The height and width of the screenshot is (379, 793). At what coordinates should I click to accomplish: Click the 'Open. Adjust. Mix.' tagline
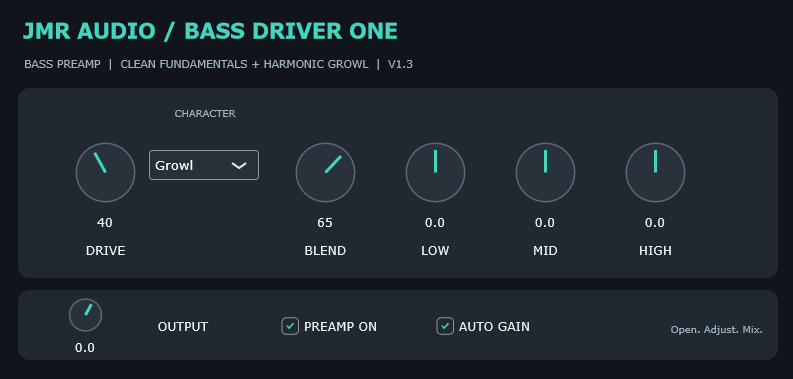coord(717,330)
